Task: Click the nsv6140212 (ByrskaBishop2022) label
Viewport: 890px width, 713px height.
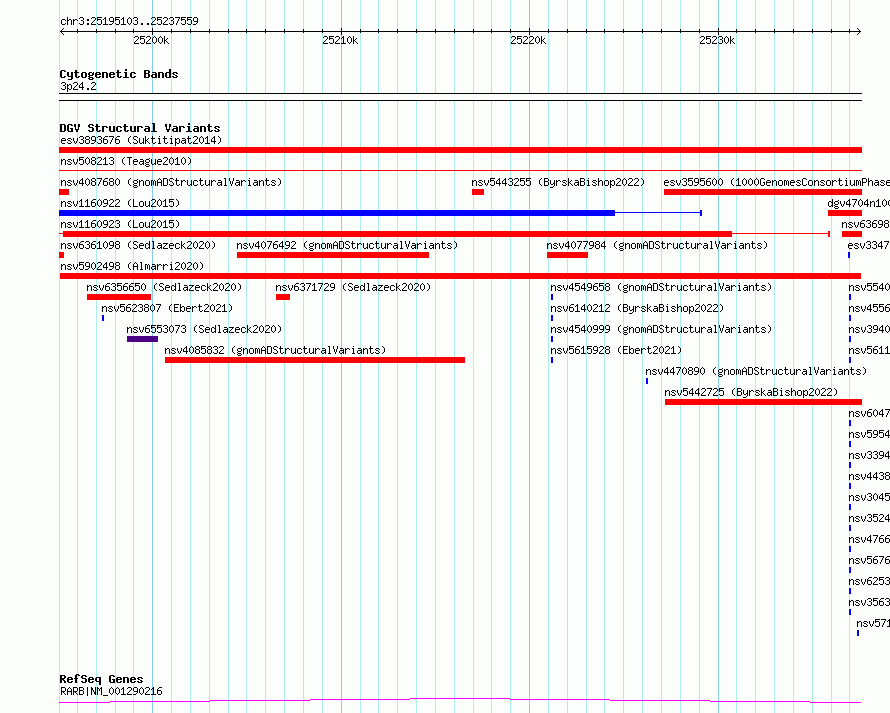Action: 637,308
